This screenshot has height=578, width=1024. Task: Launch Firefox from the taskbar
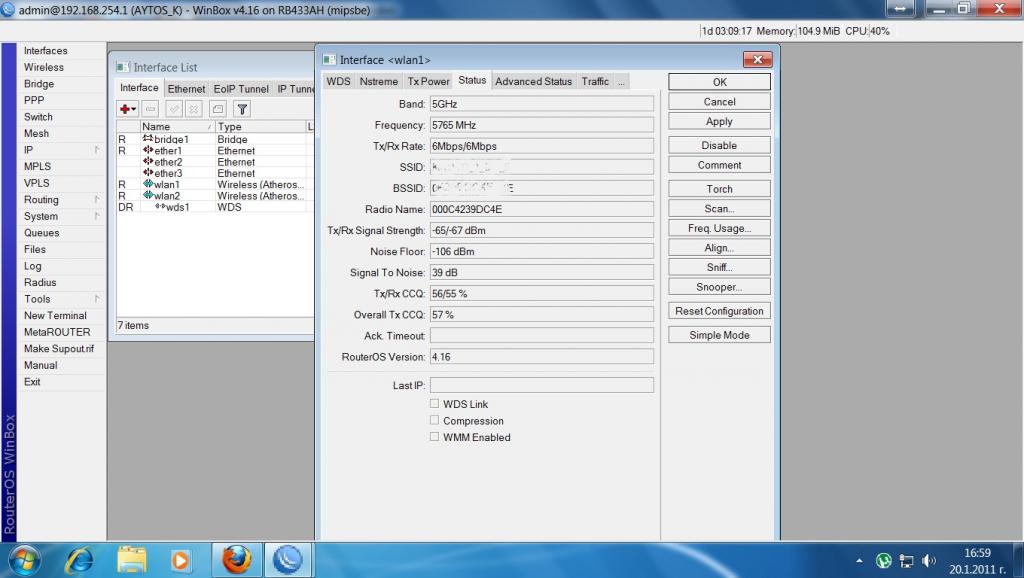[x=236, y=559]
